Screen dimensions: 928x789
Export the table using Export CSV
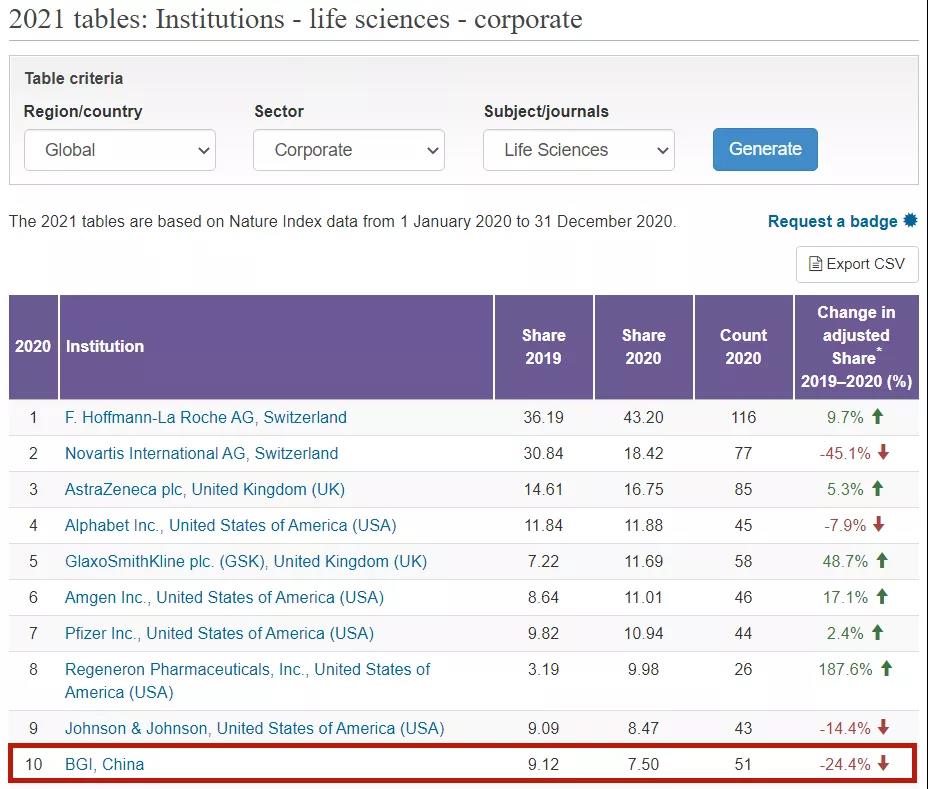click(x=856, y=264)
